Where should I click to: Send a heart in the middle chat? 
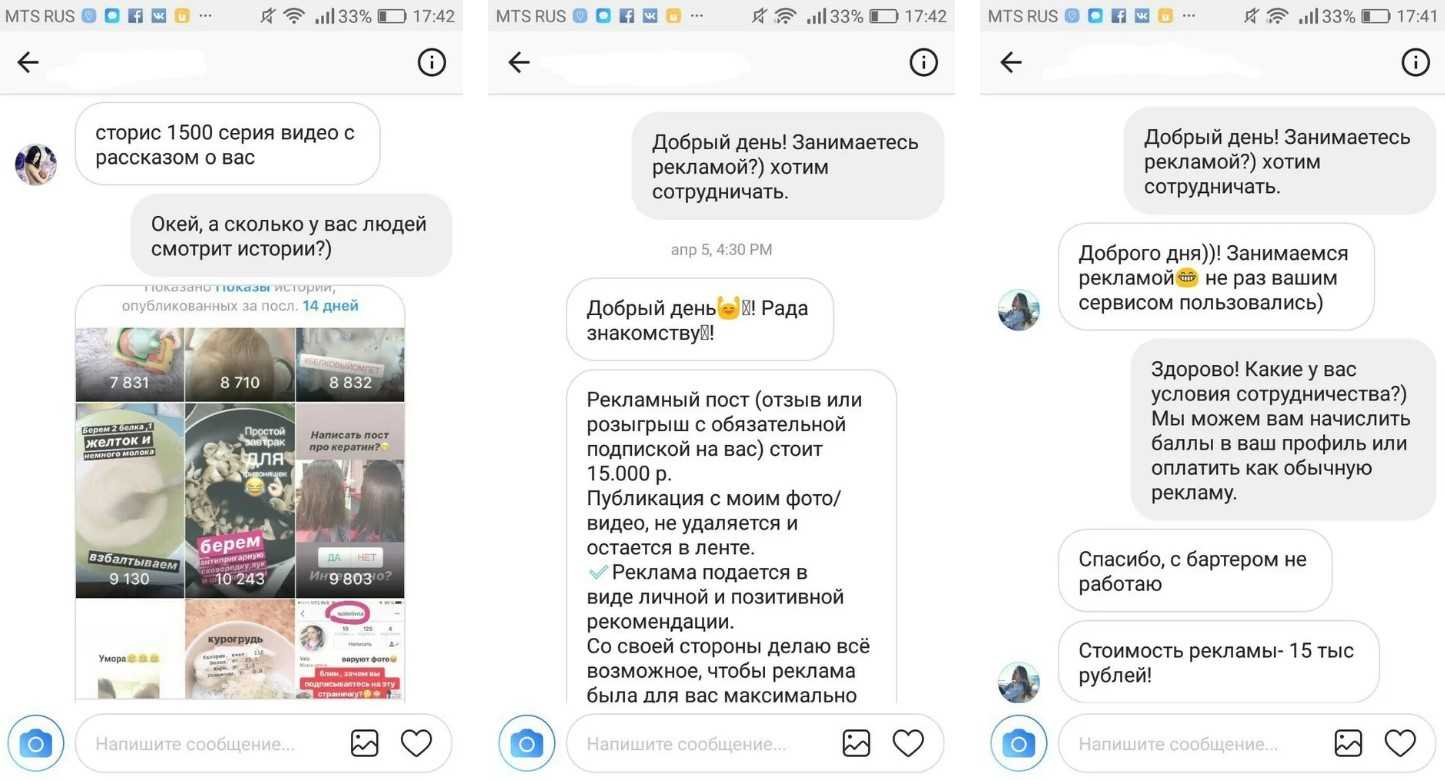point(908,743)
